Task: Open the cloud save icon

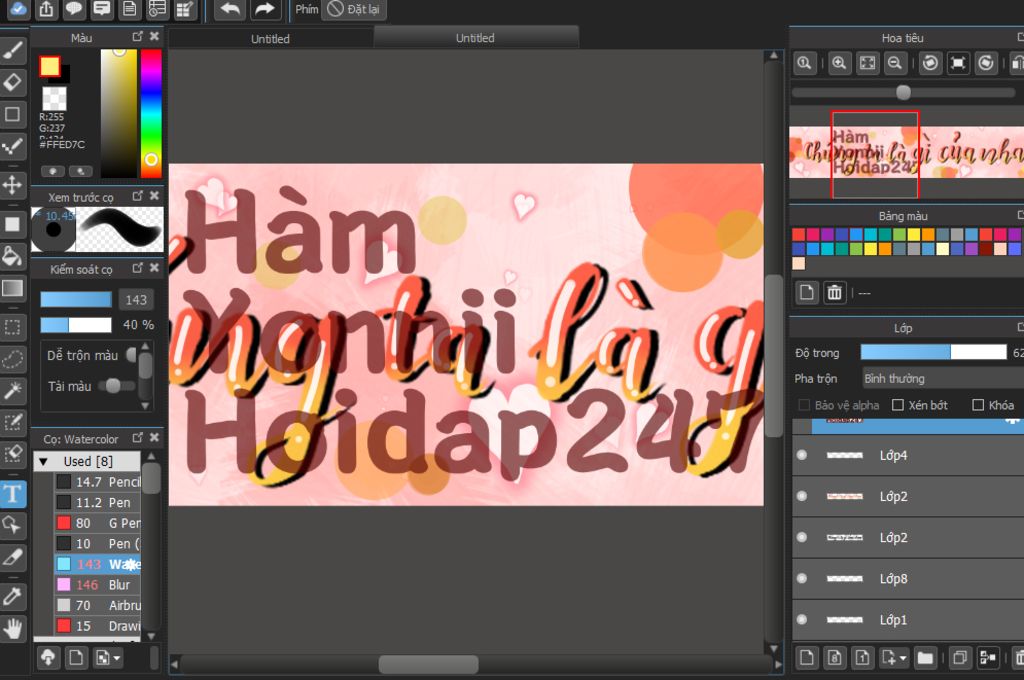Action: tap(18, 9)
